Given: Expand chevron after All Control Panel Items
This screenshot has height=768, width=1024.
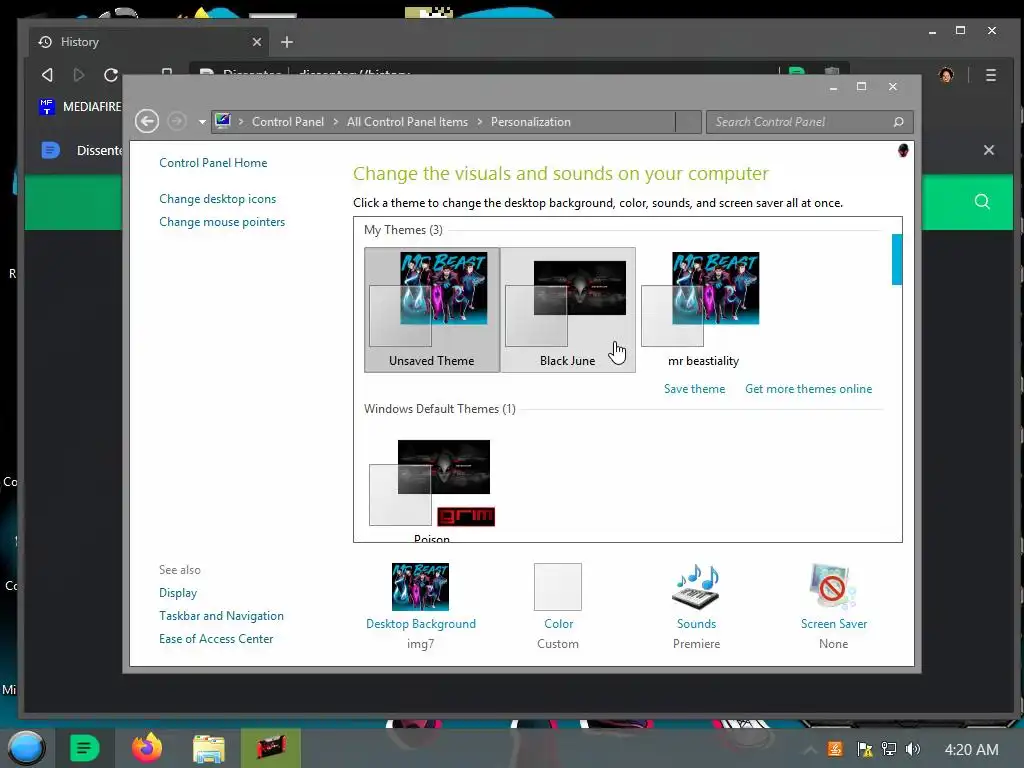Looking at the screenshot, I should 479,122.
